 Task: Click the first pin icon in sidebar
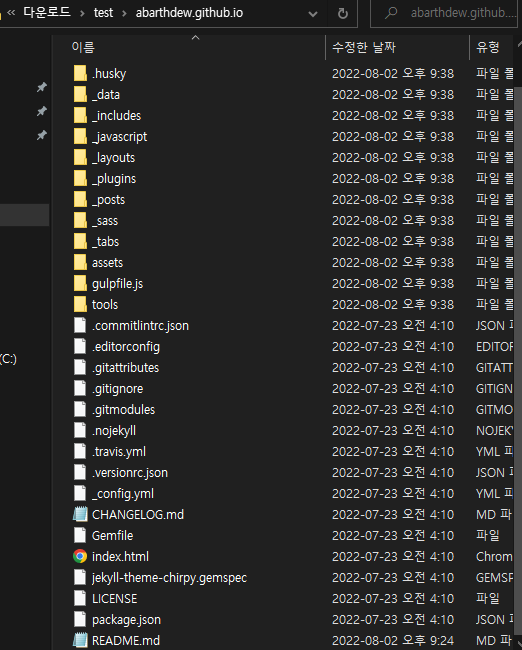pos(41,87)
